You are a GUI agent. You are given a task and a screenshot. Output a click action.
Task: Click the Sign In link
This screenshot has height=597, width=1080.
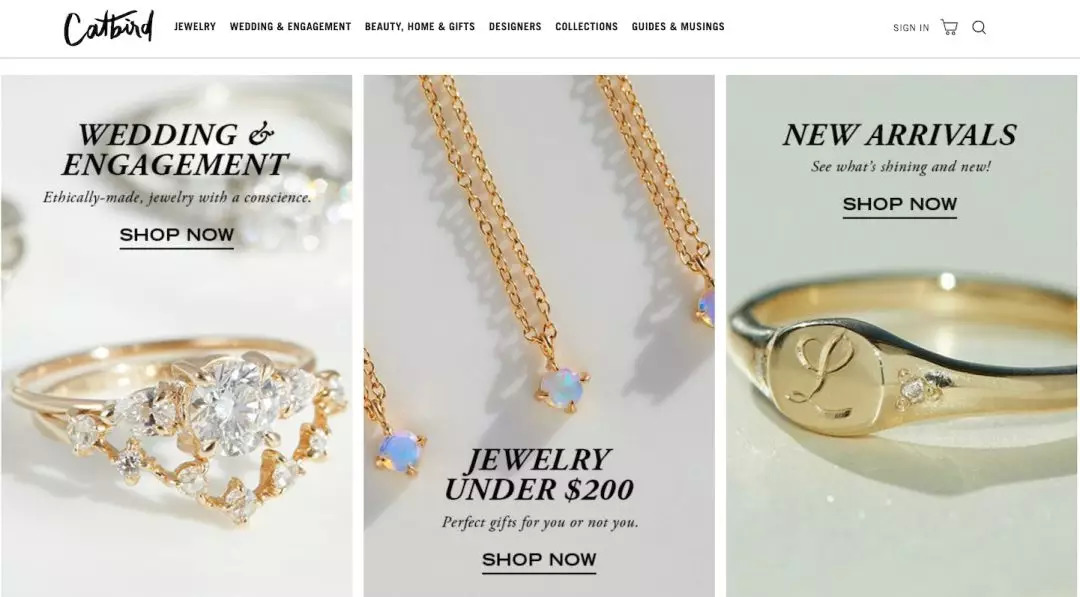point(911,28)
